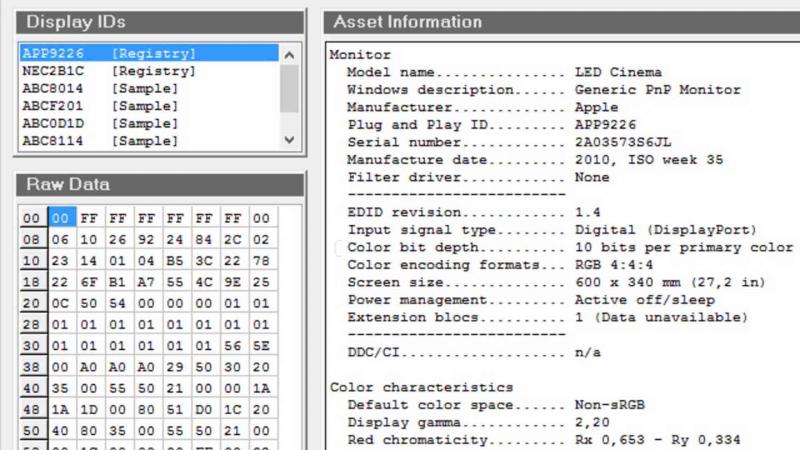This screenshot has height=450, width=800.
Task: Click row header 30 in Raw Data
Action: coord(33,346)
